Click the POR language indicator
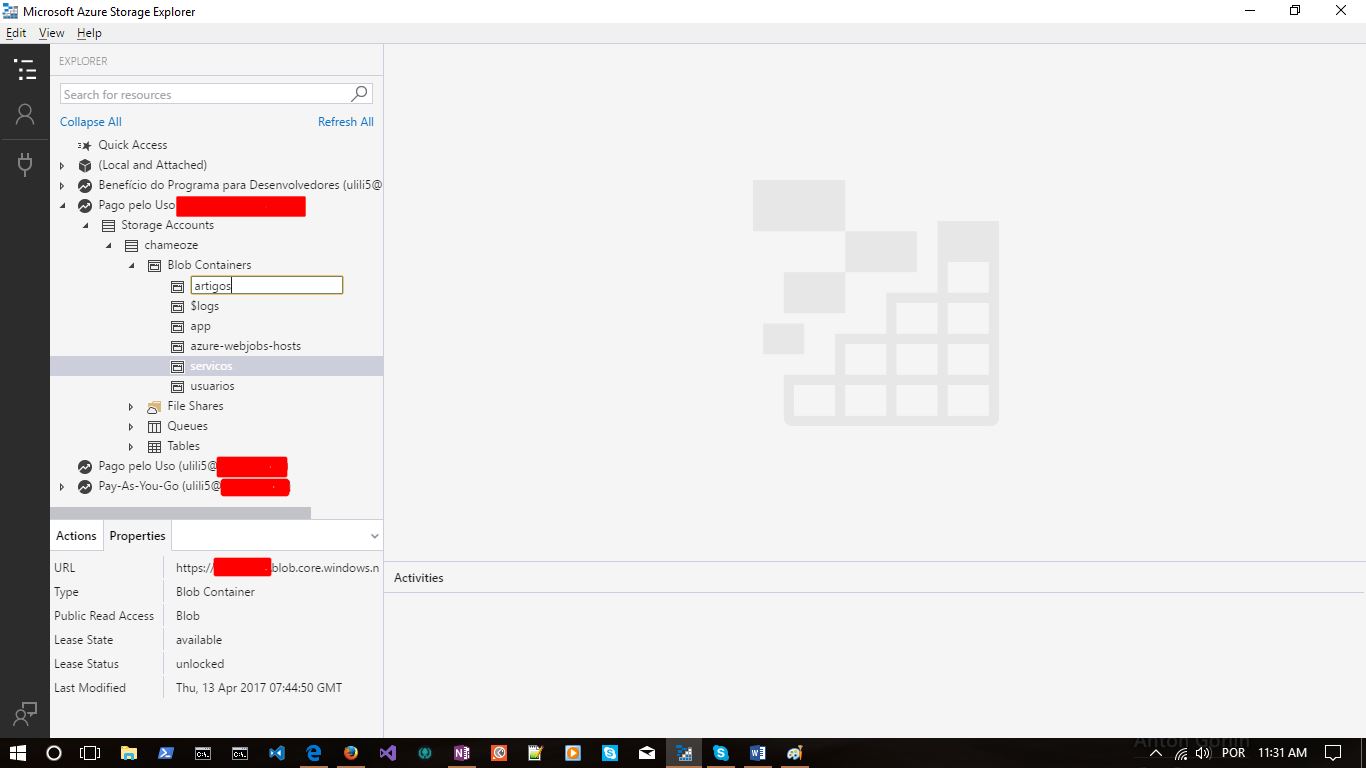Image resolution: width=1366 pixels, height=768 pixels. pyautogui.click(x=1234, y=753)
